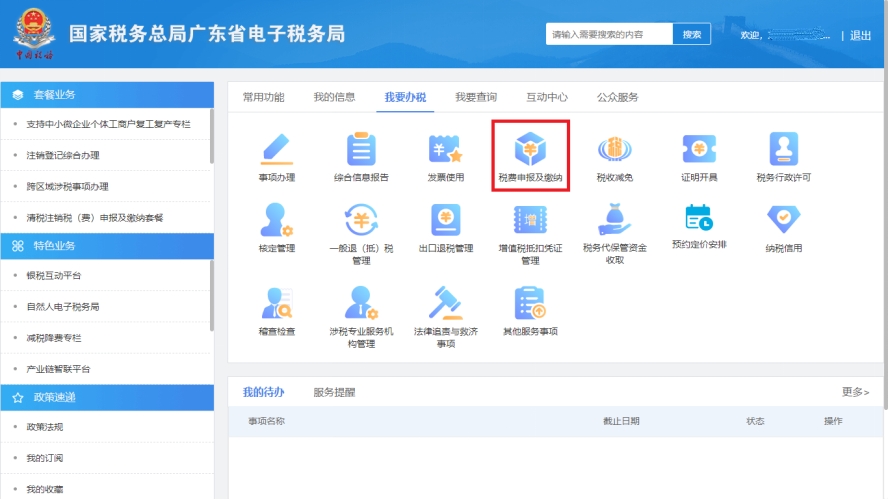The image size is (888, 500).
Task: Expand the 政策速递 sidebar header
Action: 107,397
